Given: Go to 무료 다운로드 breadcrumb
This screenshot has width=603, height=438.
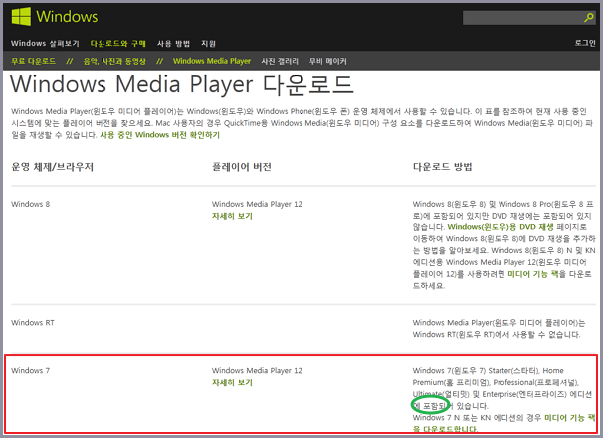Looking at the screenshot, I should click(33, 61).
